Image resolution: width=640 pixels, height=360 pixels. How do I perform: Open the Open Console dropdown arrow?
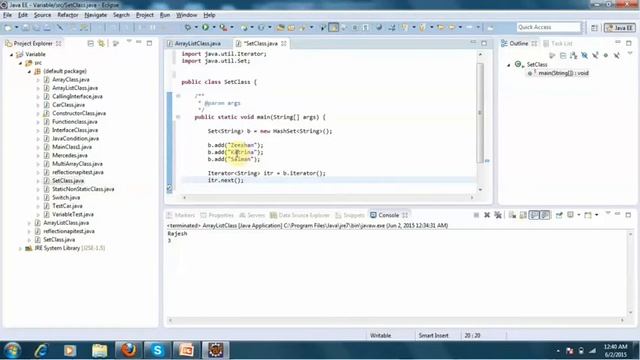[x=596, y=215]
